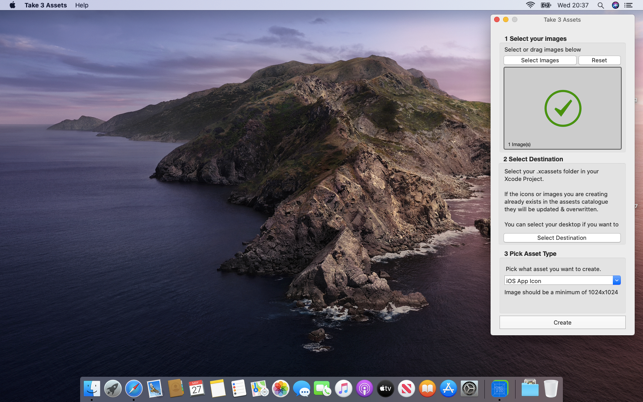The width and height of the screenshot is (643, 402).
Task: Open Launchpad rocket icon in dock
Action: [113, 388]
